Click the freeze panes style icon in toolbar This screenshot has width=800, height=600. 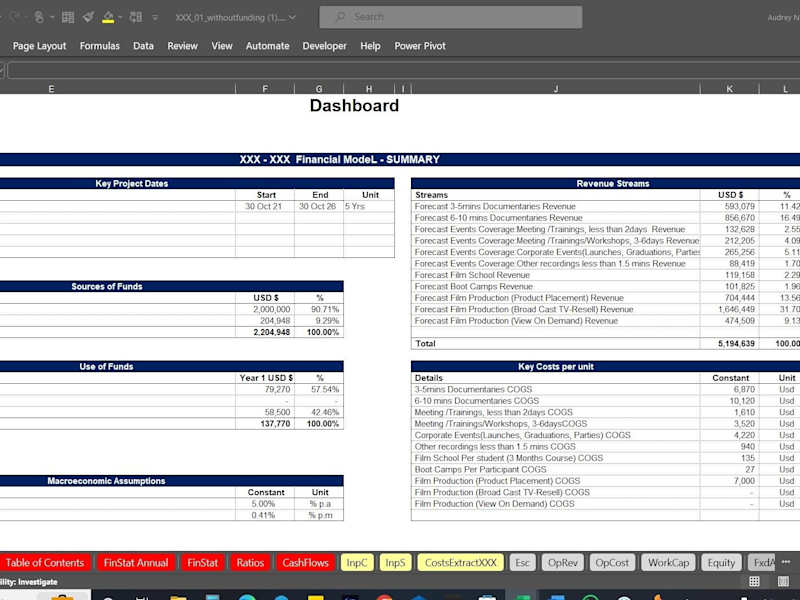(136, 17)
